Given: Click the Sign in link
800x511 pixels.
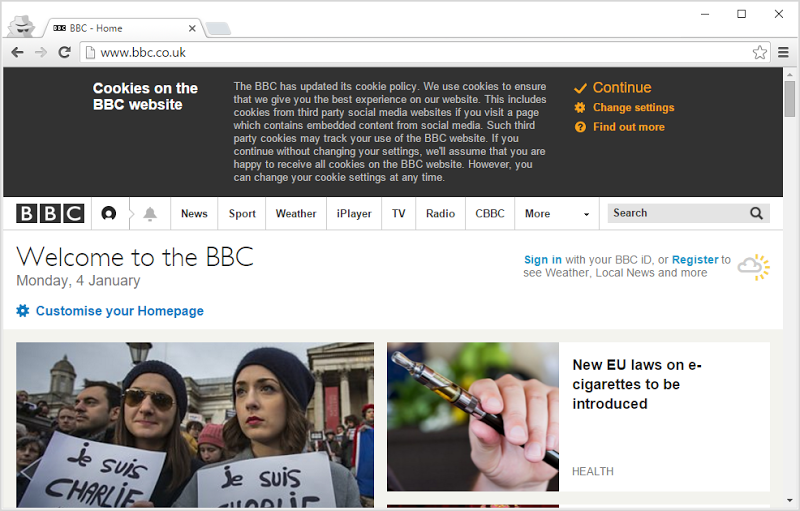Looking at the screenshot, I should [x=542, y=260].
